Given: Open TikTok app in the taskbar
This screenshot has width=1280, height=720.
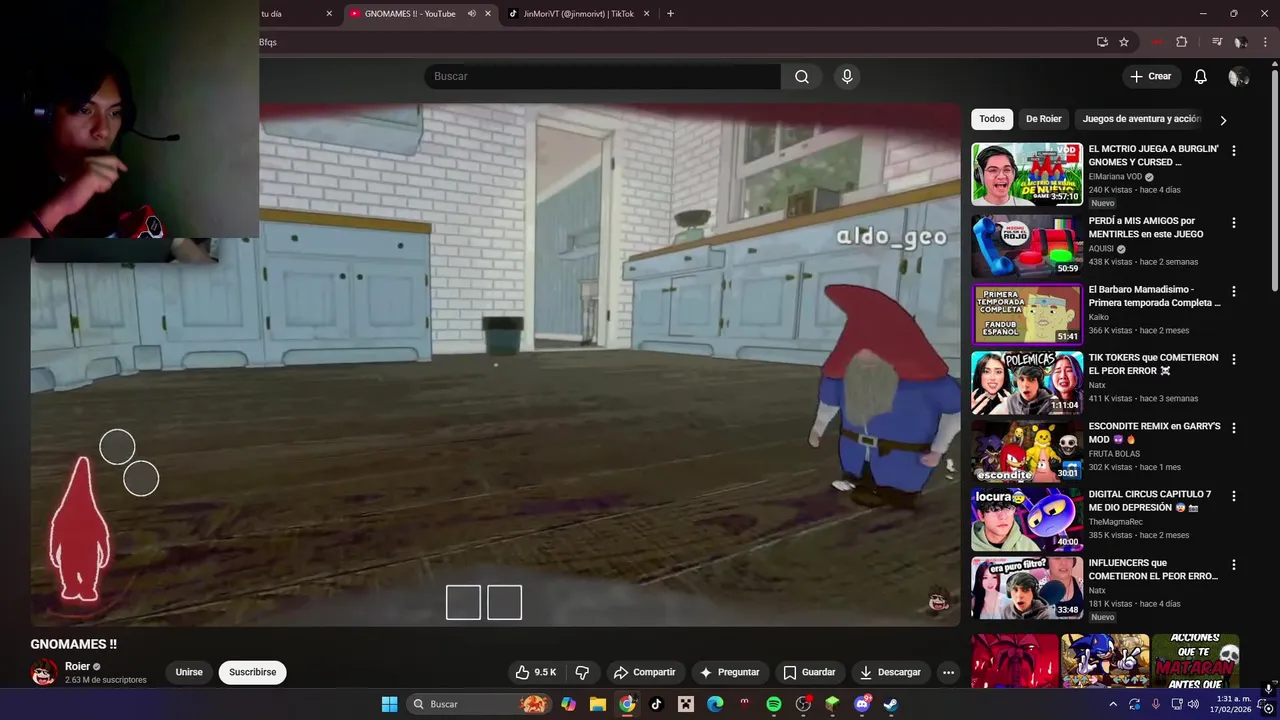Looking at the screenshot, I should [656, 704].
